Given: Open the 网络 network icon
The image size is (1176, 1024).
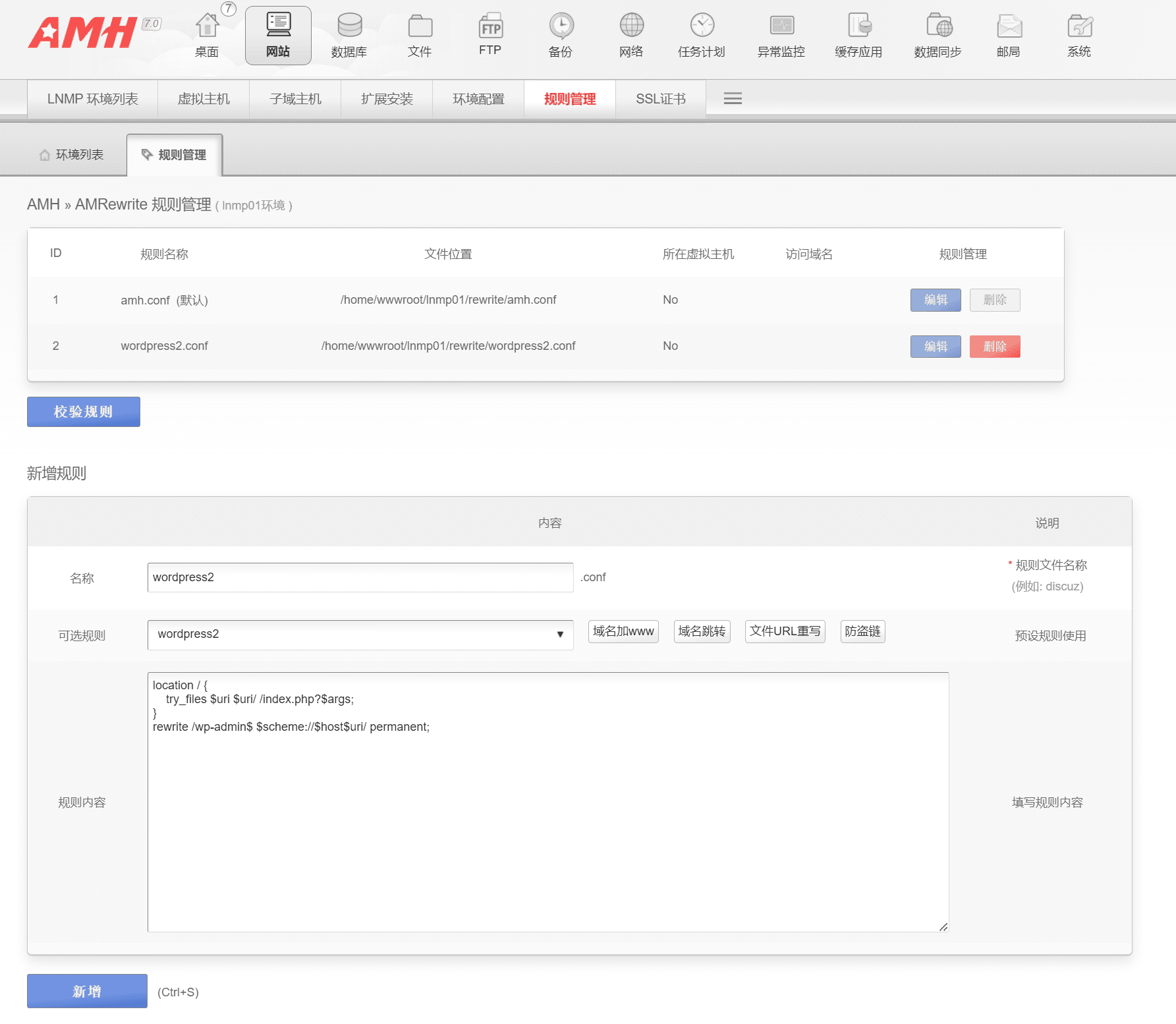Looking at the screenshot, I should pyautogui.click(x=631, y=34).
